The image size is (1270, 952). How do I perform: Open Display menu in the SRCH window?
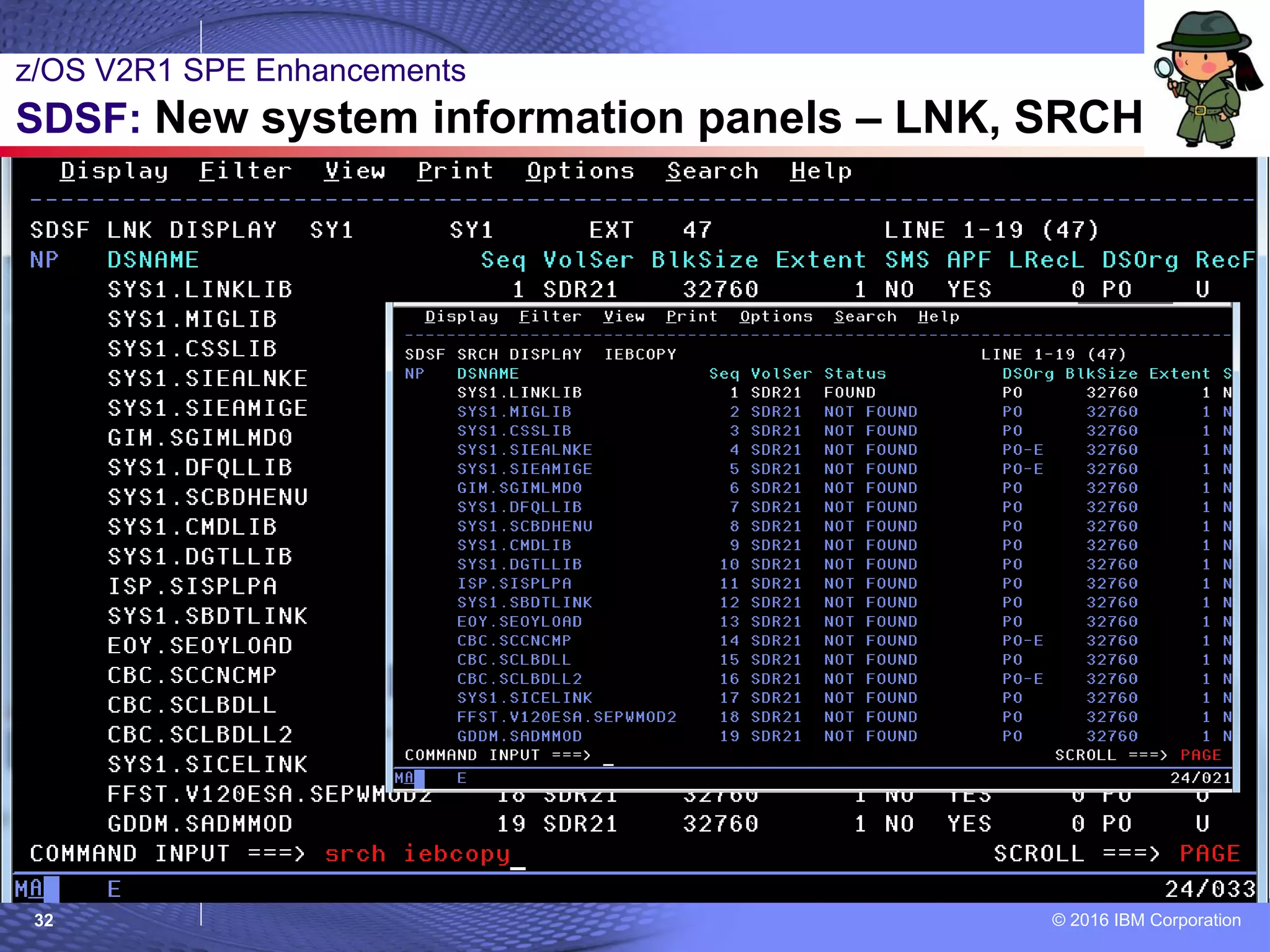(461, 317)
